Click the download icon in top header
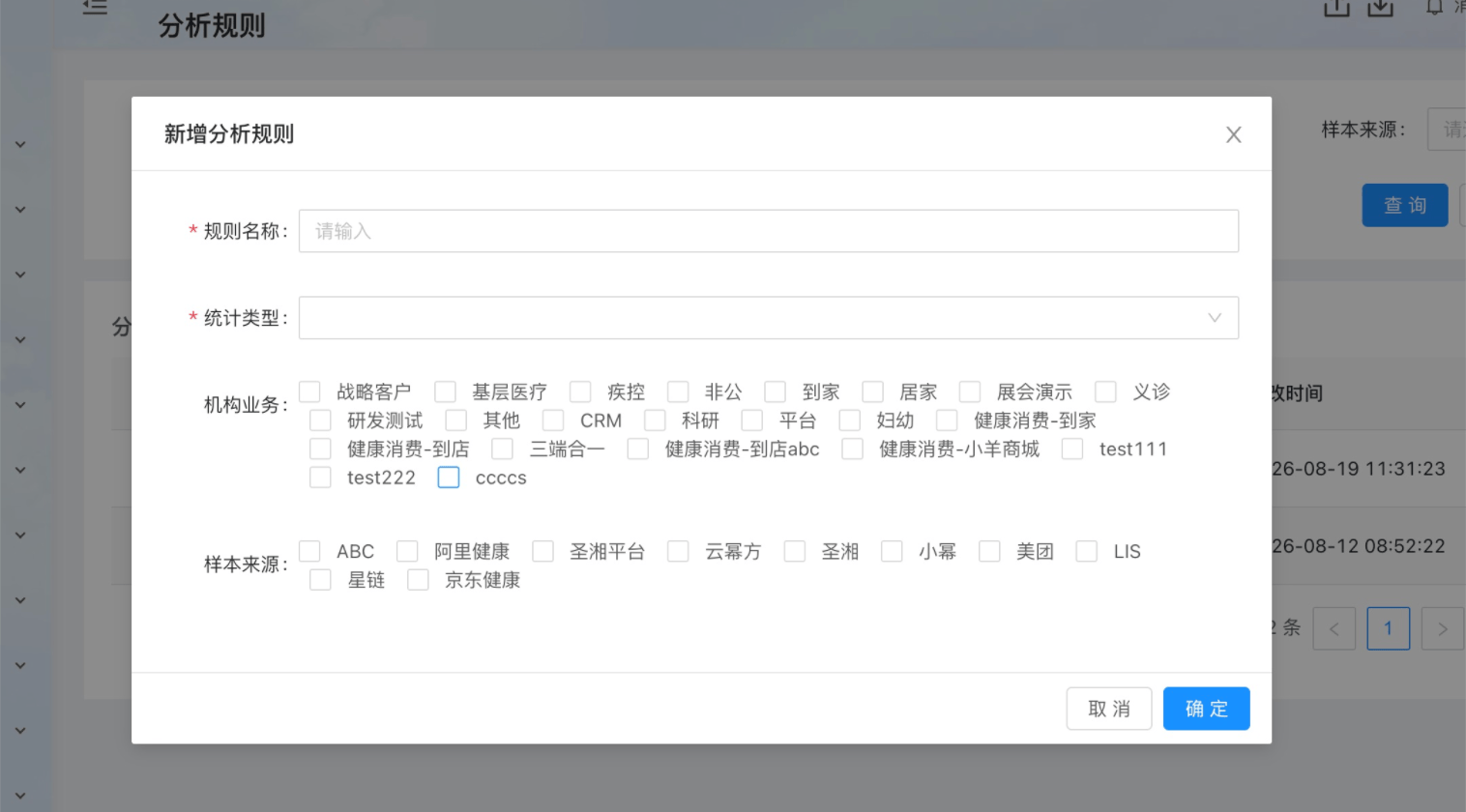The width and height of the screenshot is (1466, 812). 1380,7
